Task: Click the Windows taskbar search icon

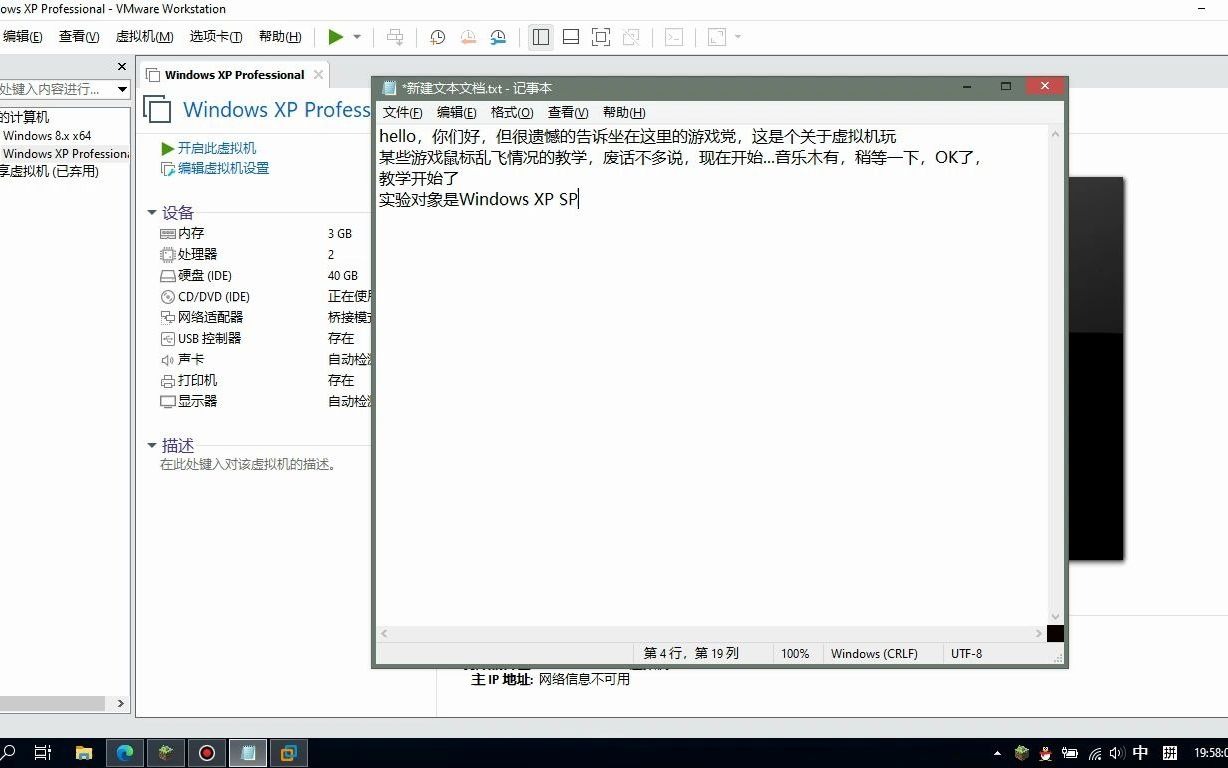Action: click(9, 753)
